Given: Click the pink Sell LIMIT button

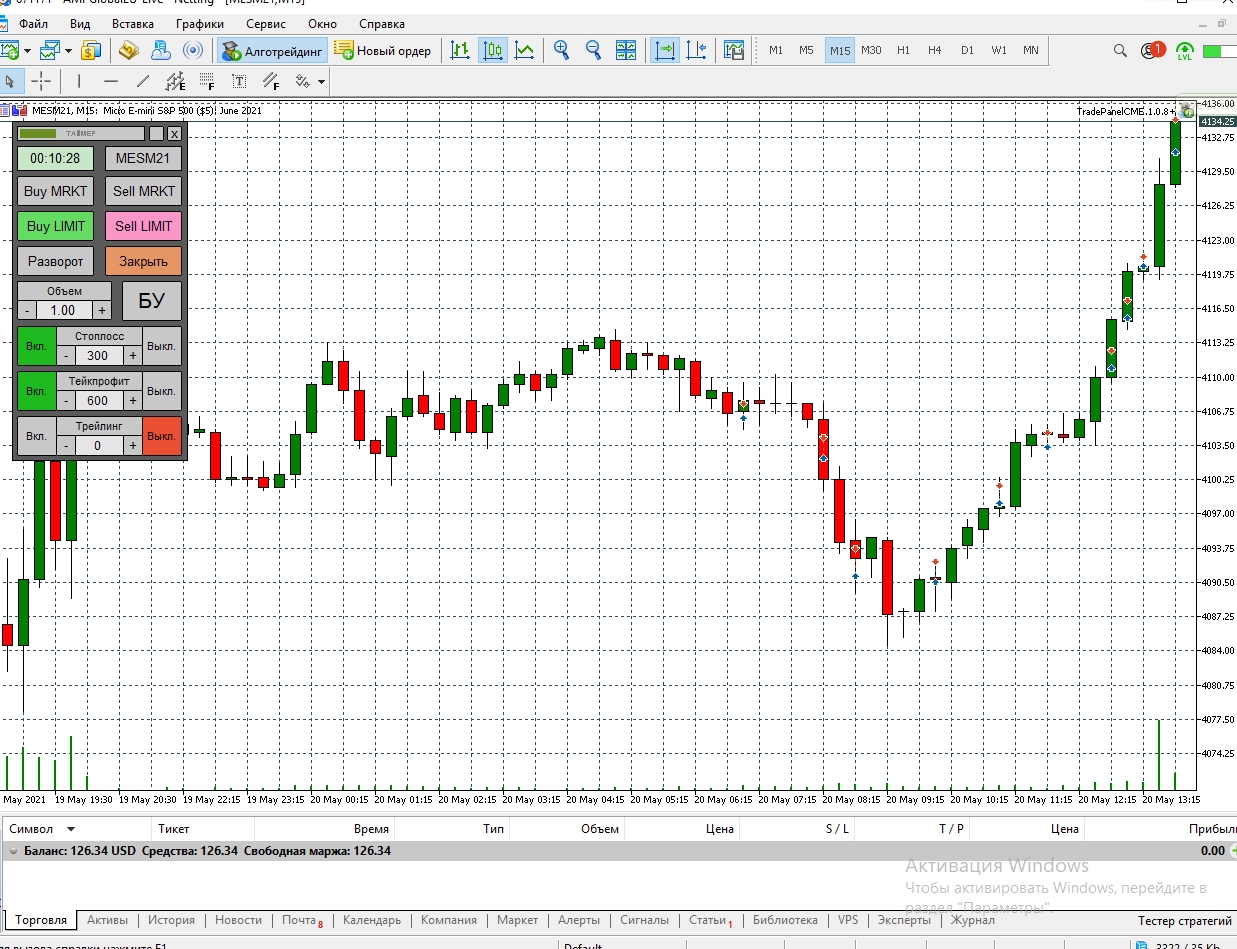Looking at the screenshot, I should [x=144, y=226].
